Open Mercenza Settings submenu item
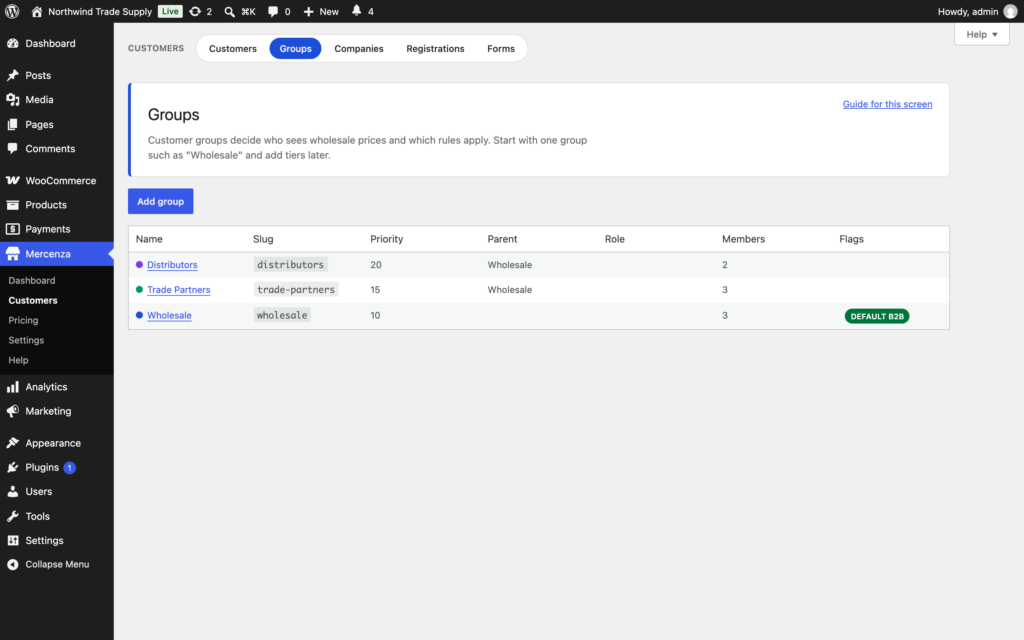This screenshot has width=1024, height=640. coord(26,340)
